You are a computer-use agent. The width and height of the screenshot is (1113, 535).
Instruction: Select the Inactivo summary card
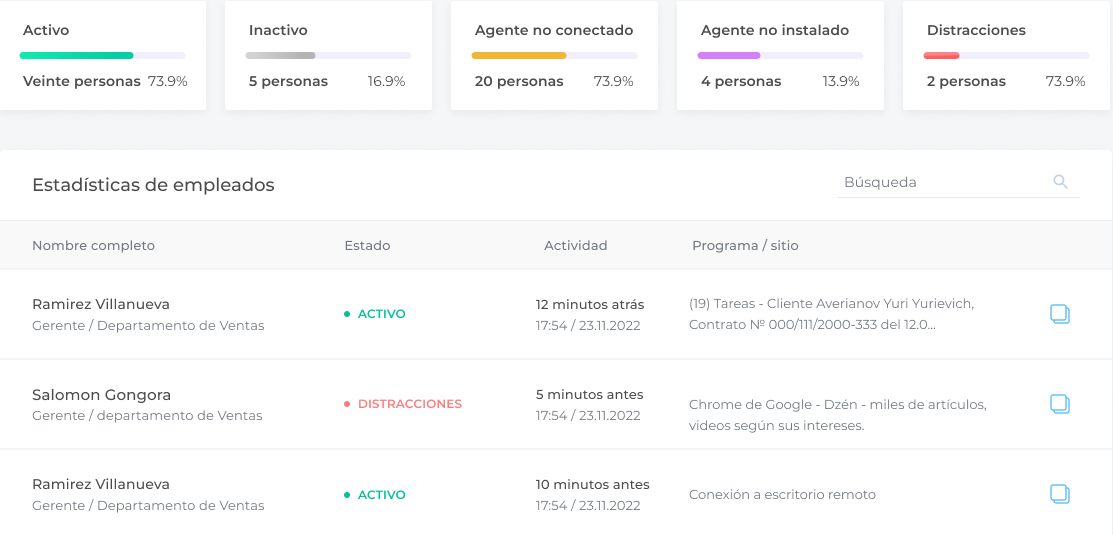point(329,55)
